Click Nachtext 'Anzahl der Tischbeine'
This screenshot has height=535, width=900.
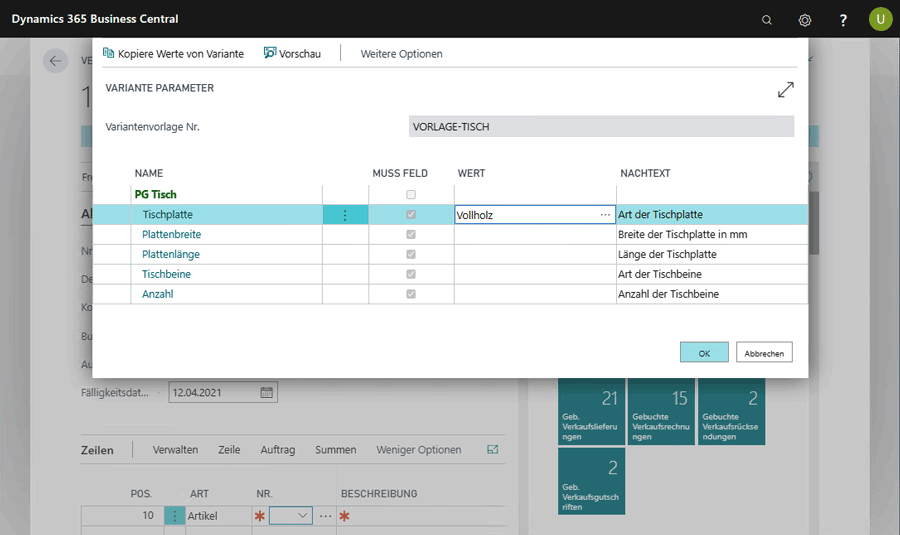668,294
